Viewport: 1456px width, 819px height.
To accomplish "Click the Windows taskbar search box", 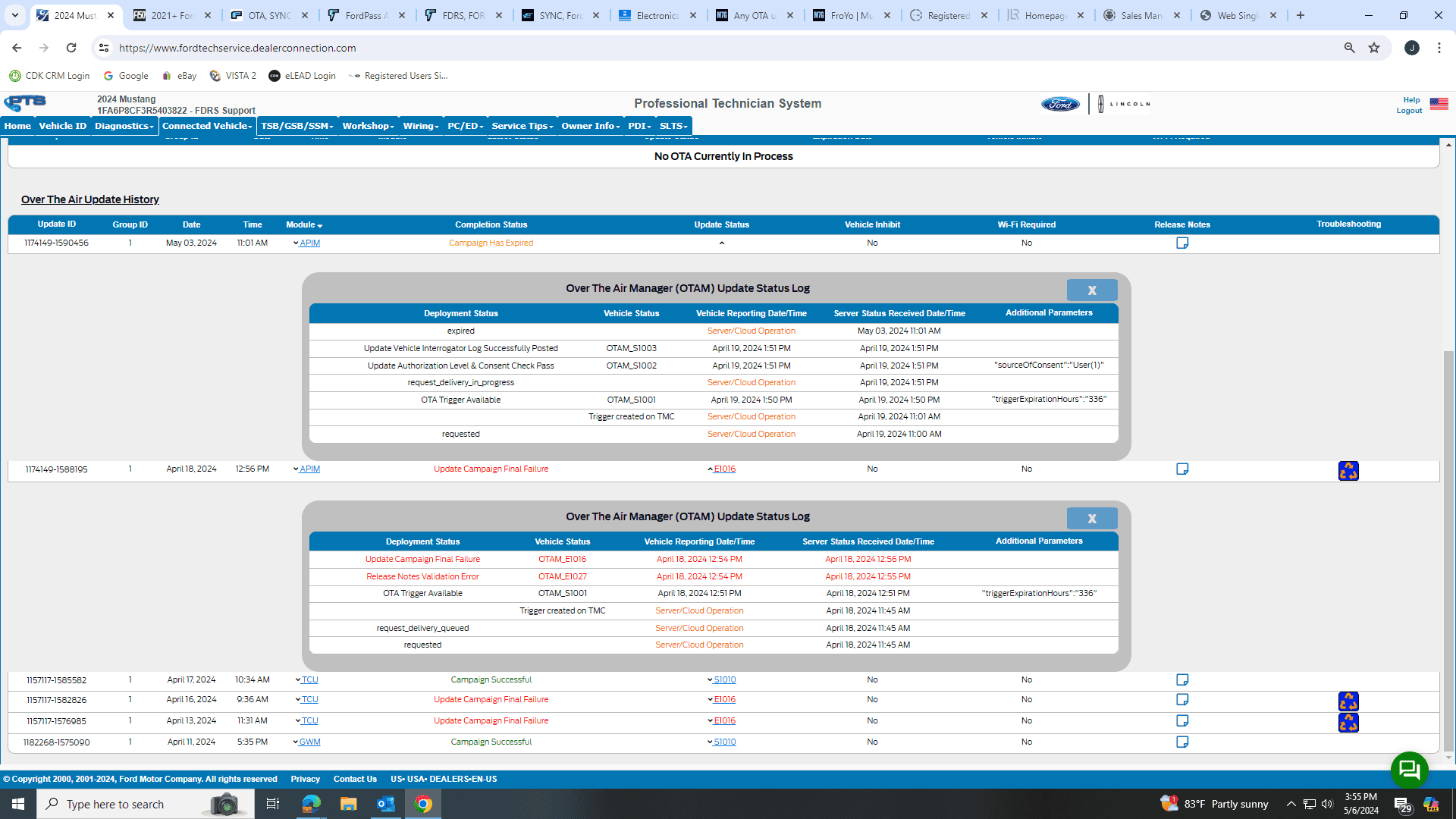I will pyautogui.click(x=144, y=804).
